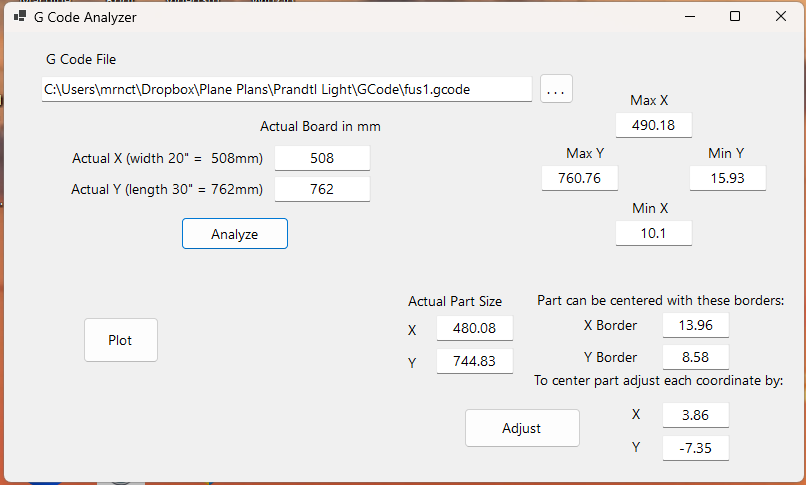Minimize the G Code Analyzer window
The width and height of the screenshot is (806, 485).
click(689, 16)
